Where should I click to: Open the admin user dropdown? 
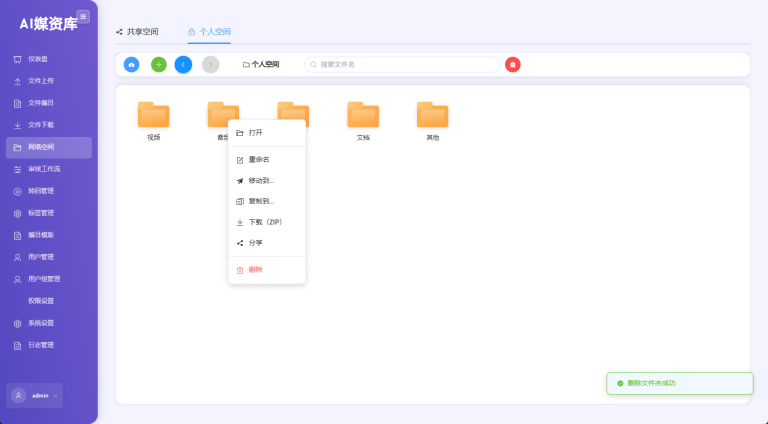point(35,395)
